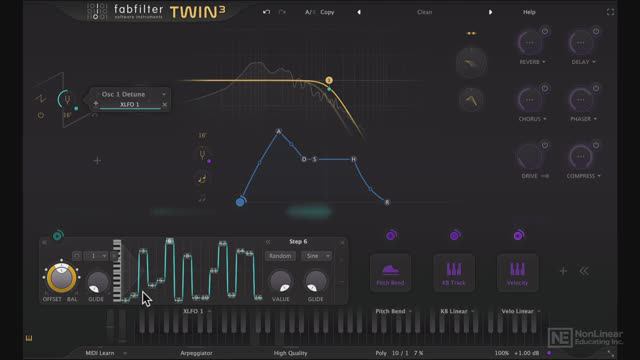Click the Compress amount knob
Screen dimensions: 640x360
[580, 157]
